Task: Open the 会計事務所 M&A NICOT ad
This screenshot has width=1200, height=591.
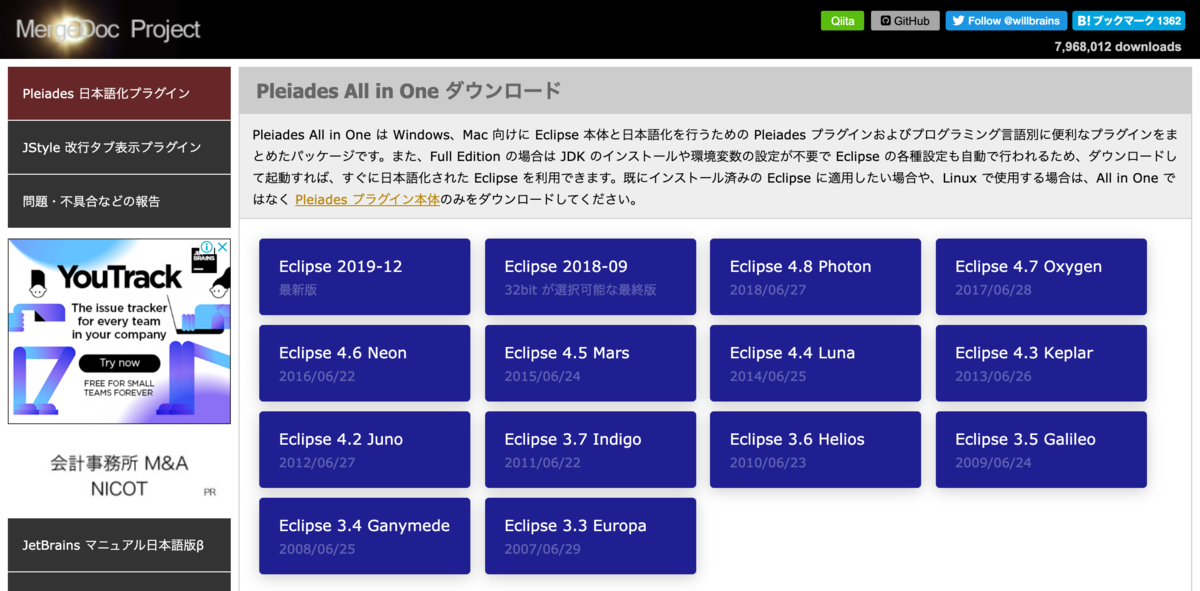Action: tap(119, 476)
